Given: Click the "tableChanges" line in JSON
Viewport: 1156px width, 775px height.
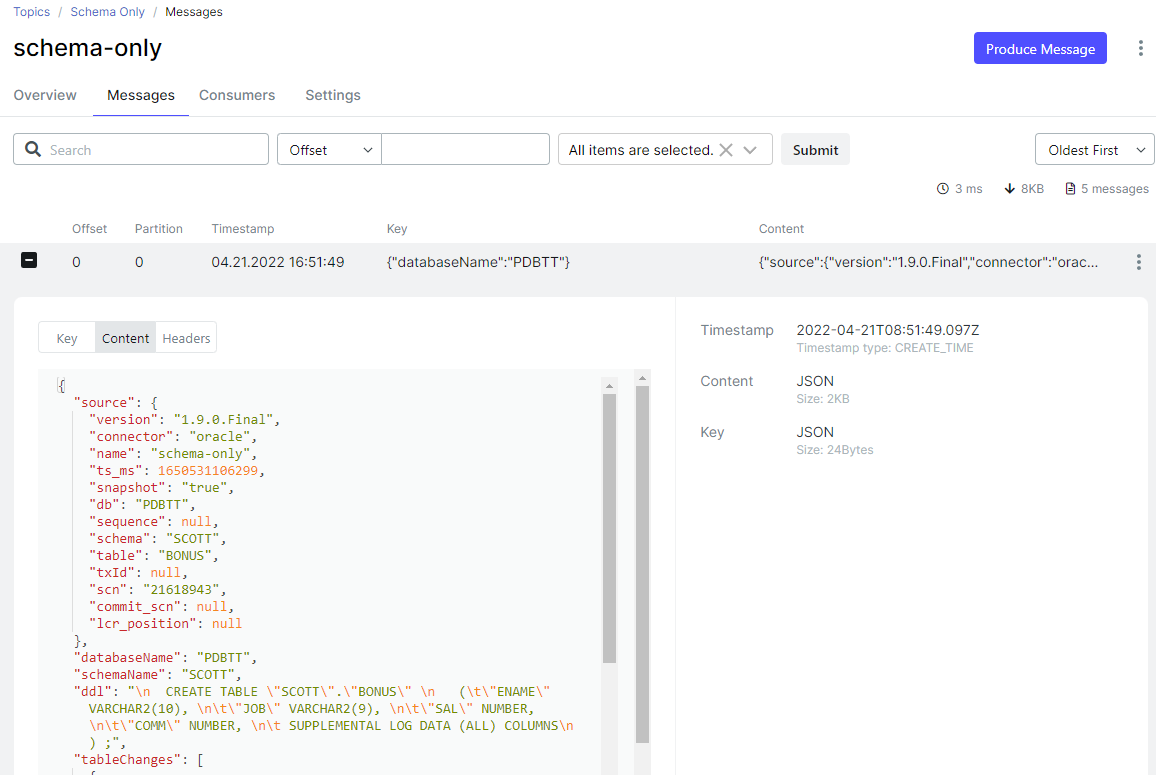Looking at the screenshot, I should coord(139,760).
